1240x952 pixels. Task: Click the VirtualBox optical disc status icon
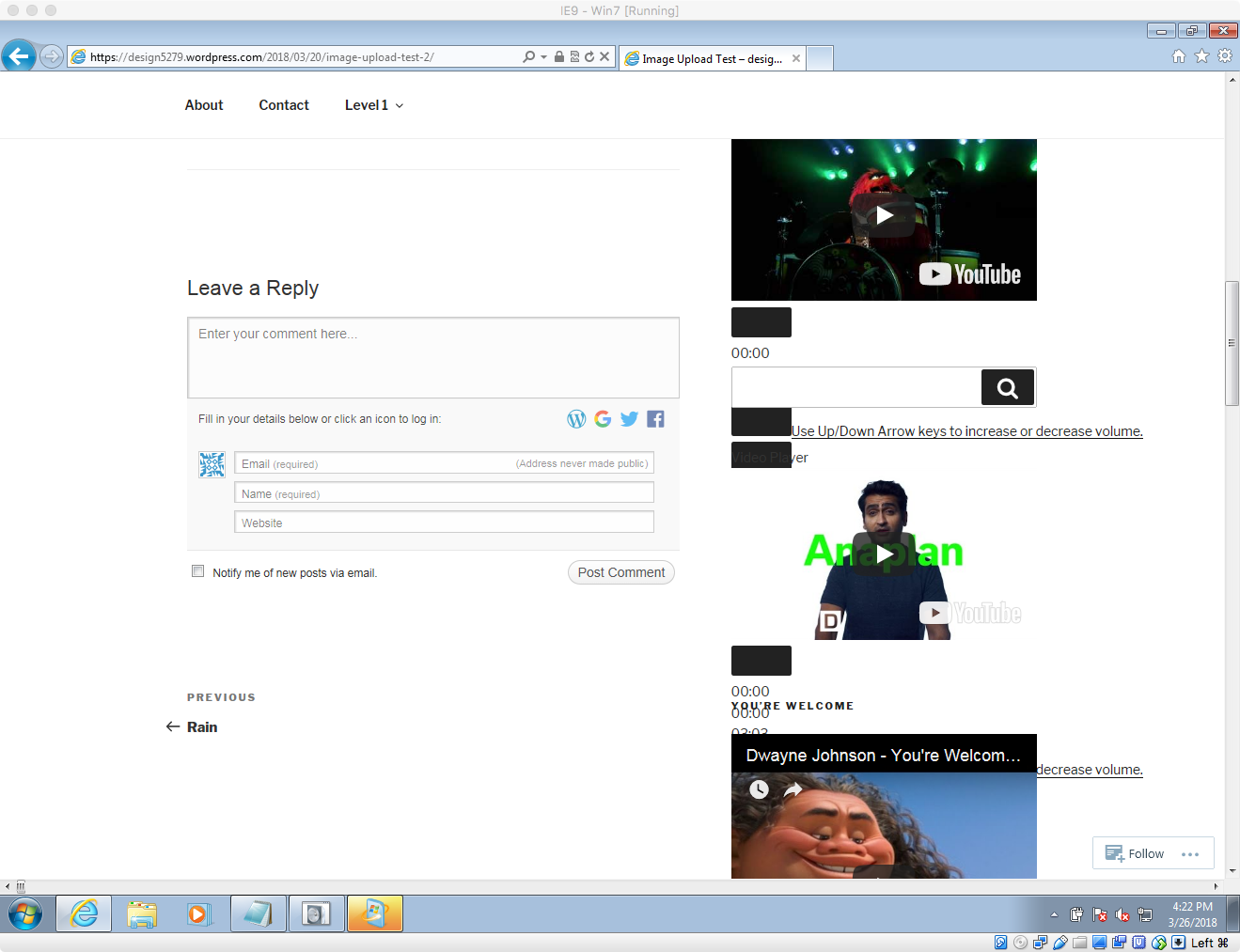[1020, 943]
